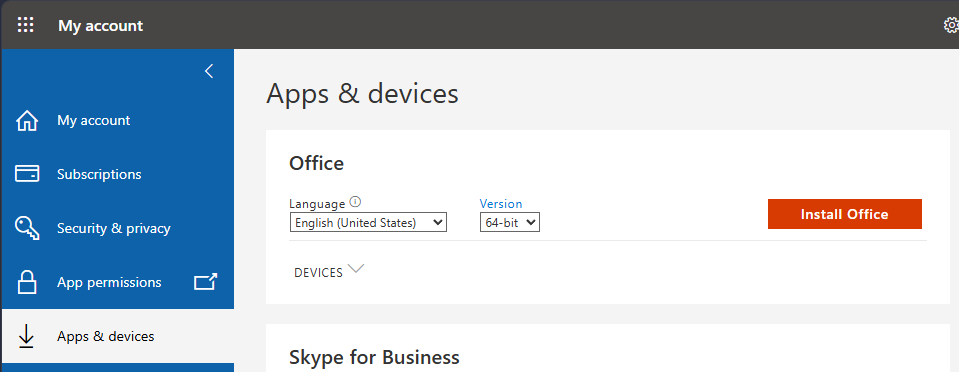Click the Version label link

click(x=501, y=204)
